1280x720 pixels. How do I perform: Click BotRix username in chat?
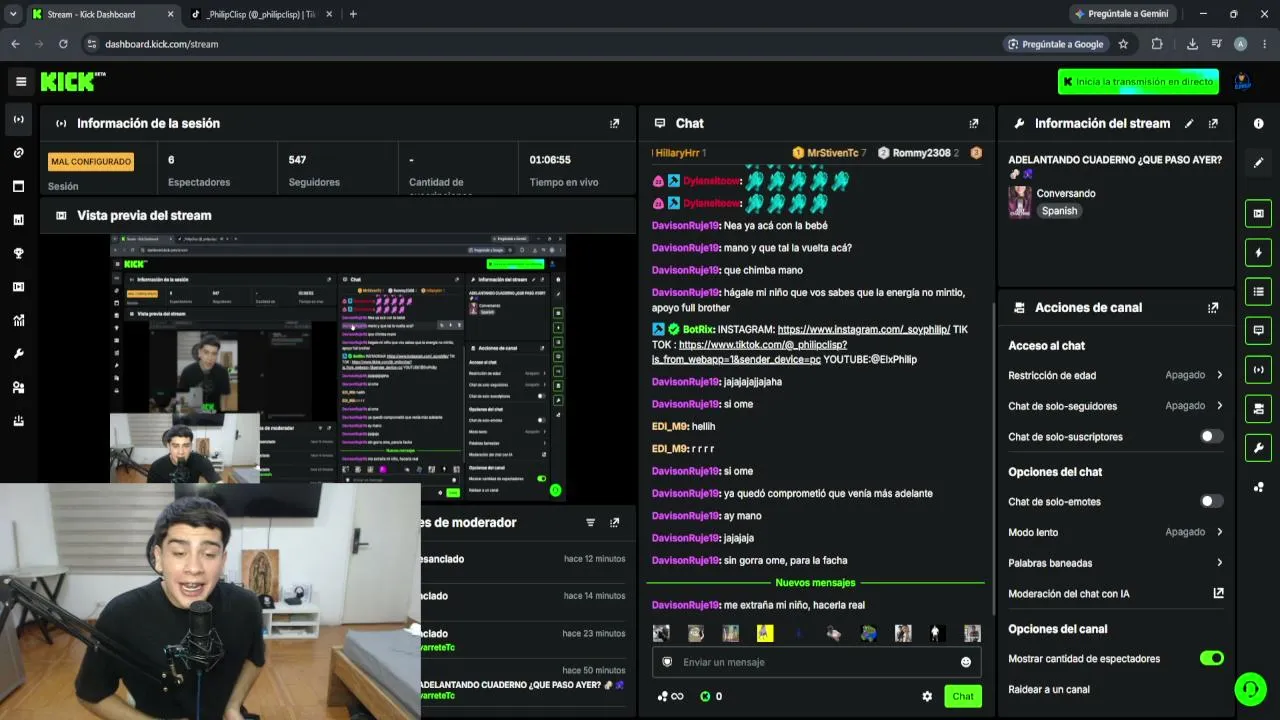pyautogui.click(x=697, y=329)
